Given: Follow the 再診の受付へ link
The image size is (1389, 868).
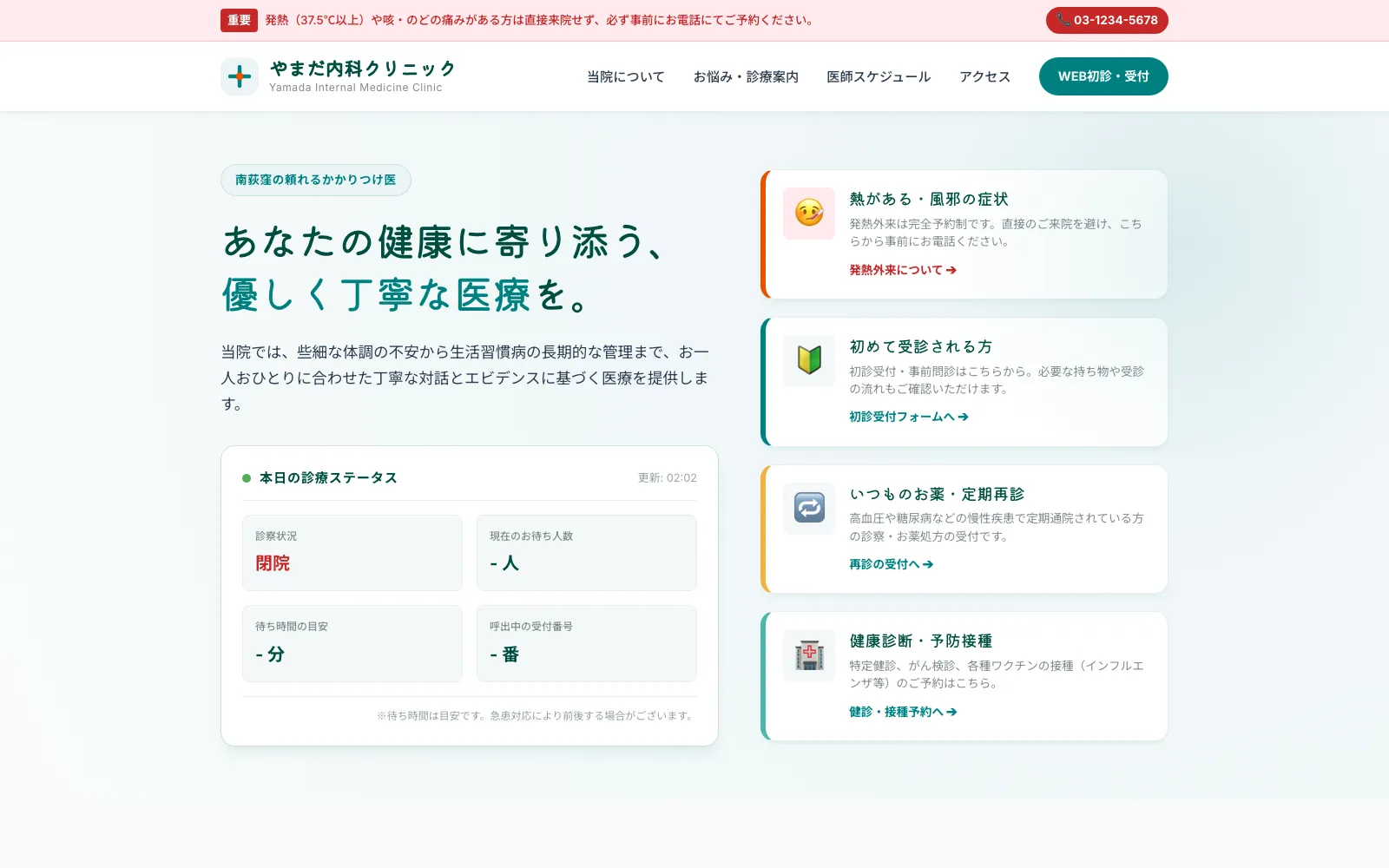Looking at the screenshot, I should 892,564.
